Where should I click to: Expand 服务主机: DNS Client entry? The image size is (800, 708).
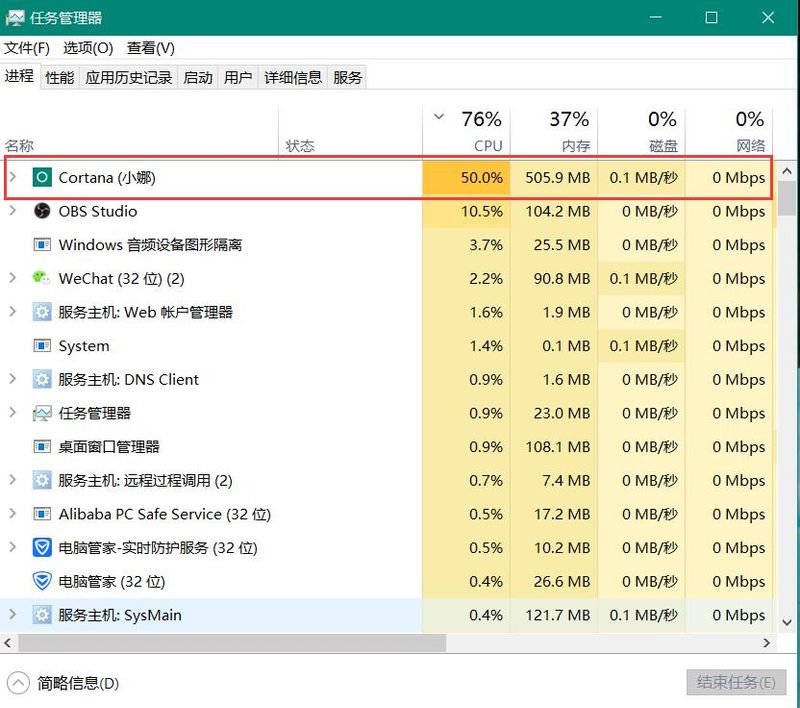point(13,379)
